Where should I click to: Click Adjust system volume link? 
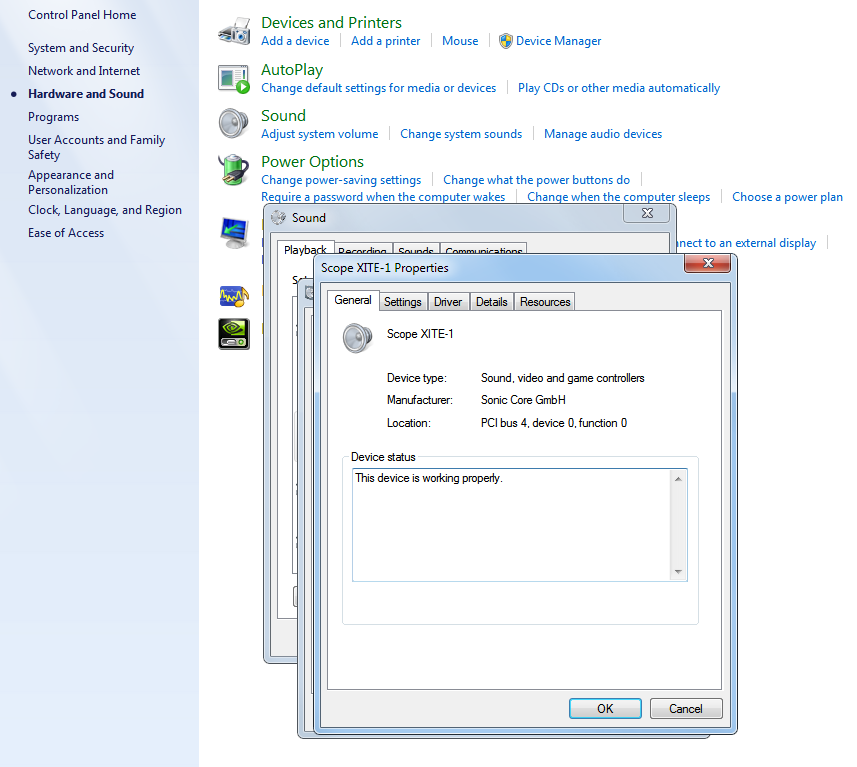coord(320,134)
